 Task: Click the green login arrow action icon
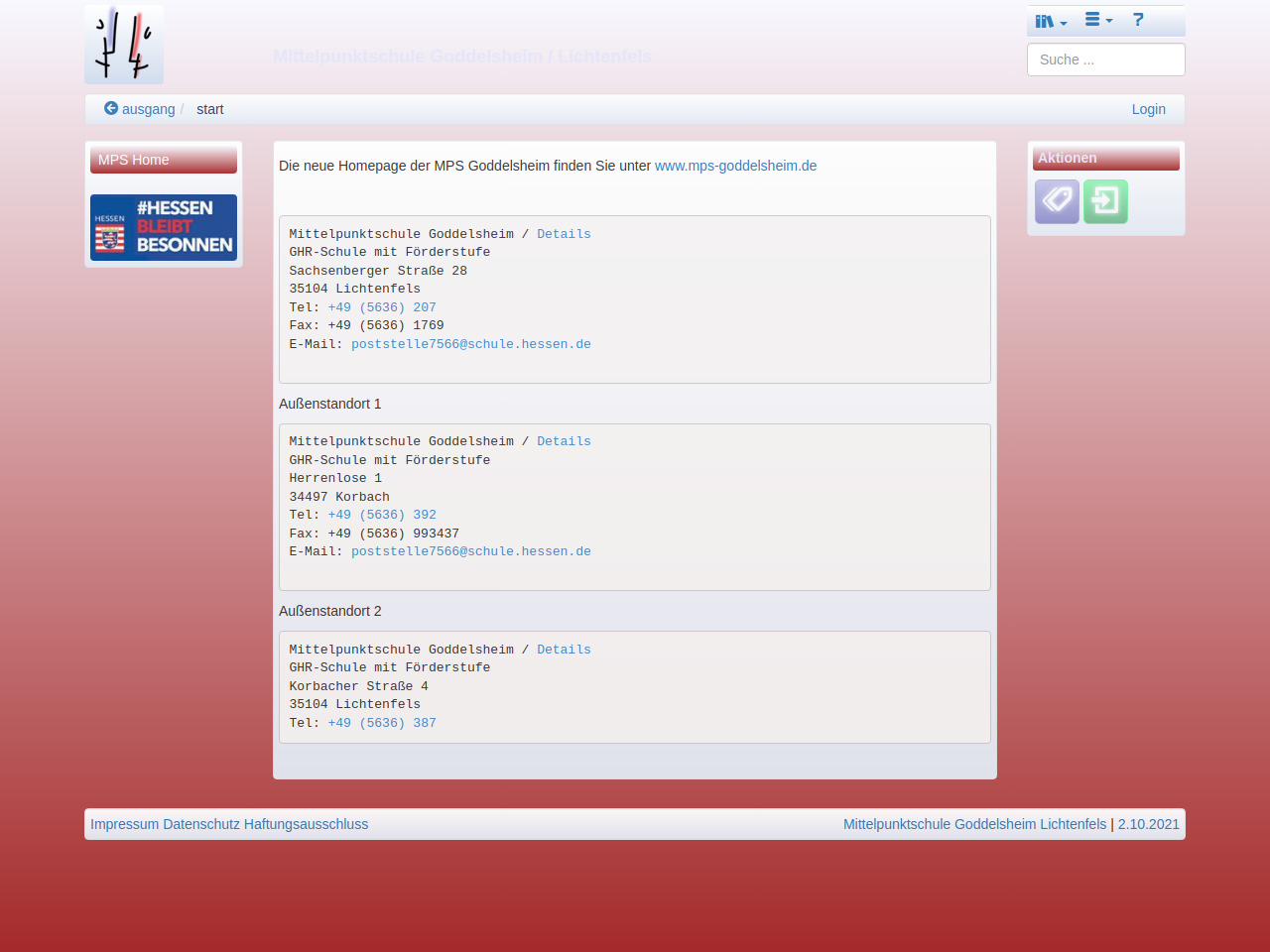click(1105, 201)
